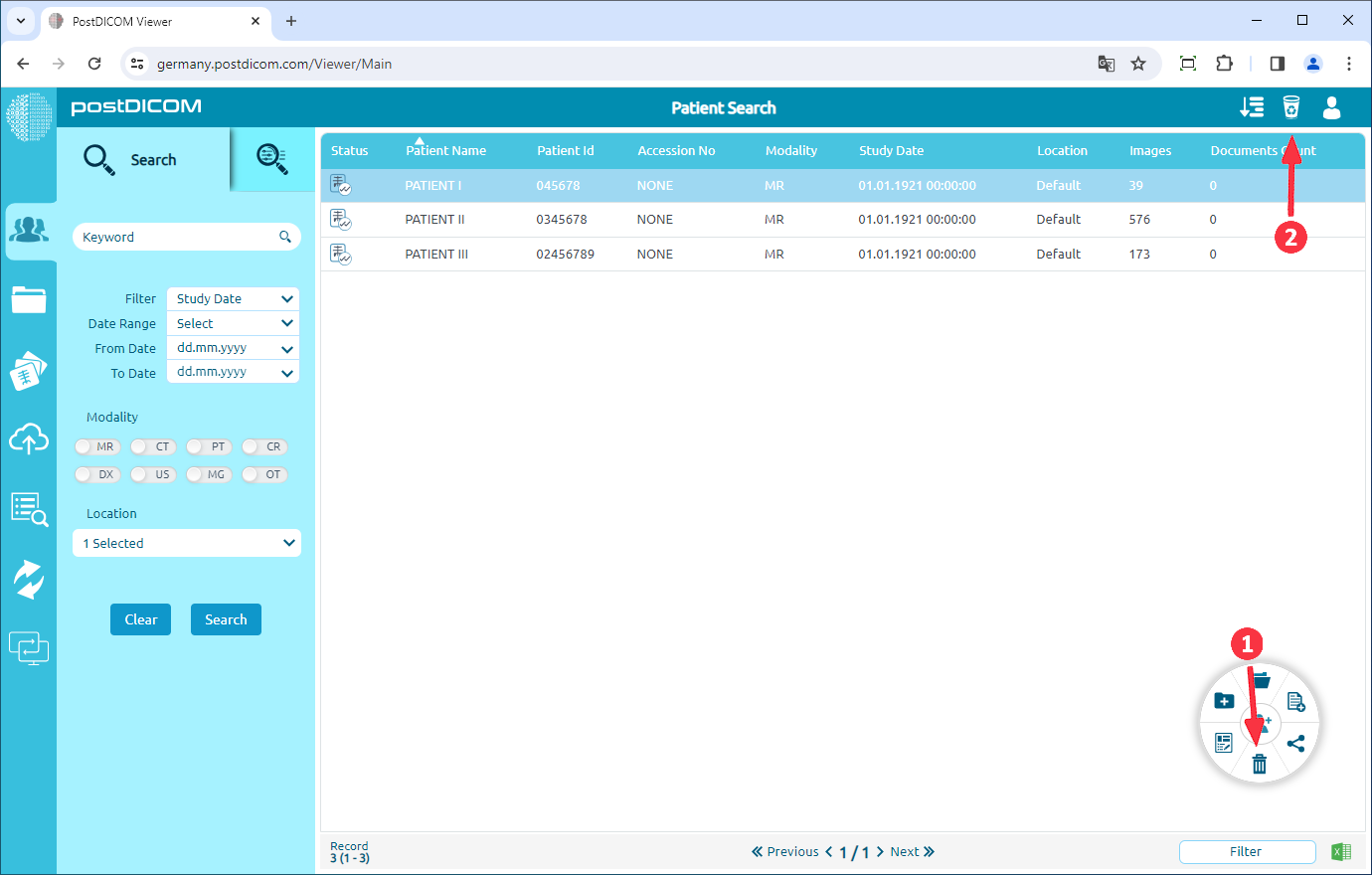1372x875 pixels.
Task: Open the Date Range Select dropdown
Action: coord(234,323)
